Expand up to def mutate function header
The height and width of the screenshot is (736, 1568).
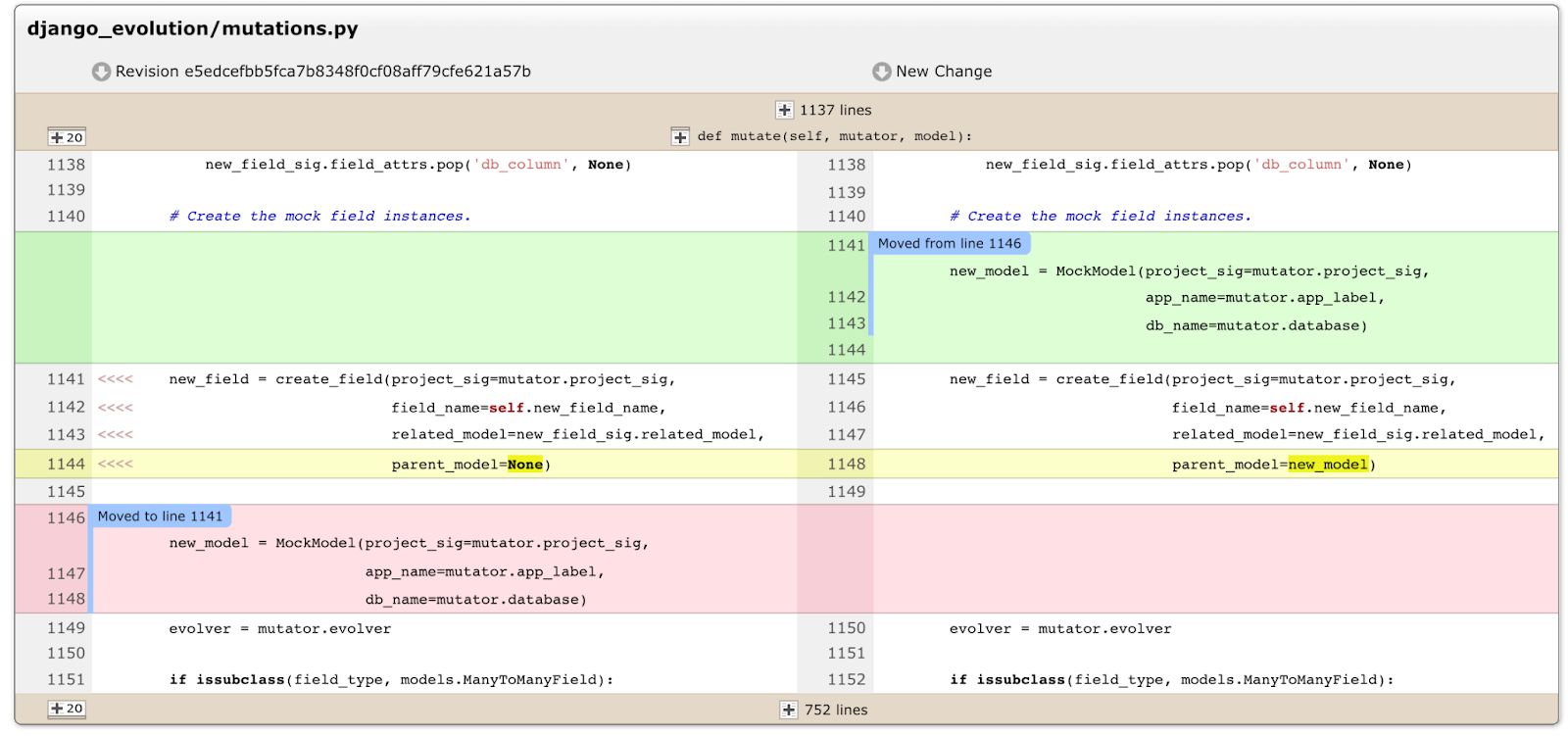680,136
